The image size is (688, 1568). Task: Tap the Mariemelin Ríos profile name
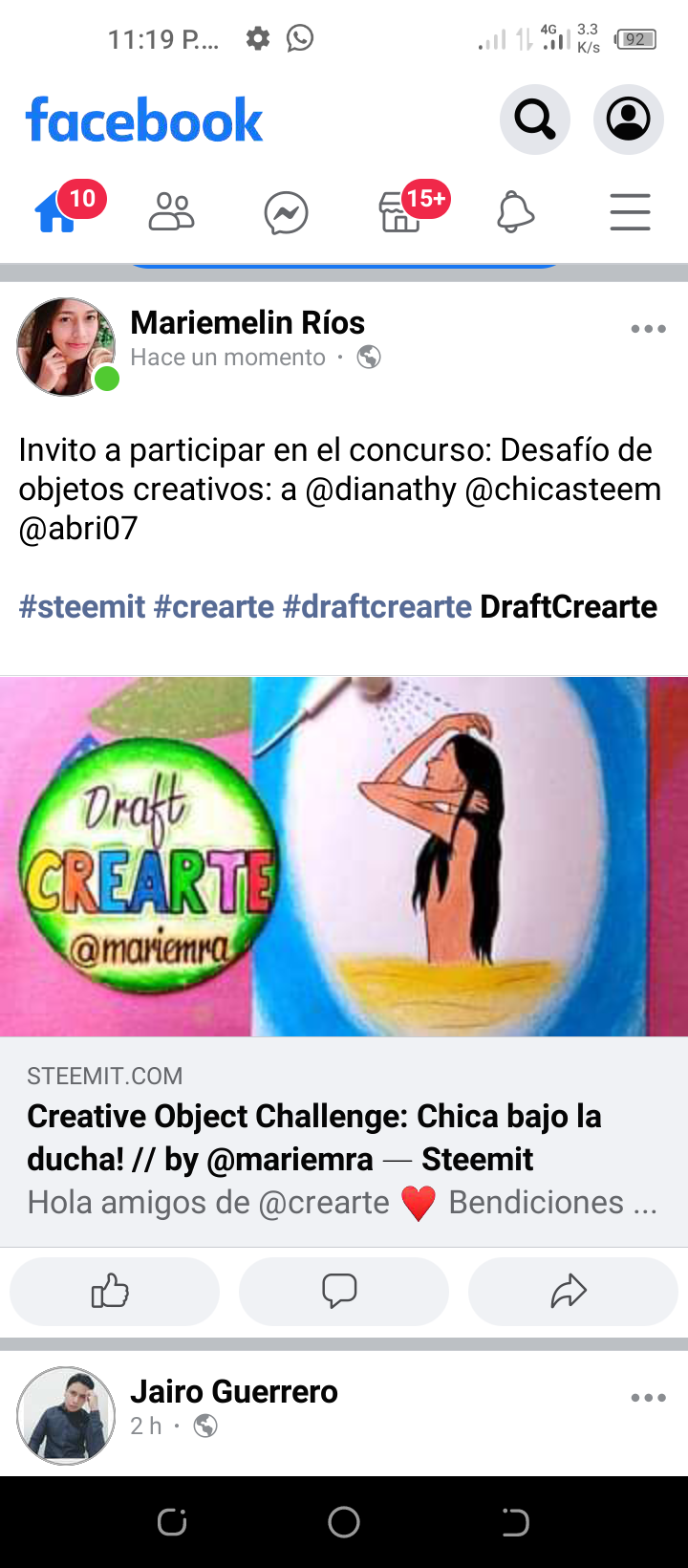(x=247, y=322)
